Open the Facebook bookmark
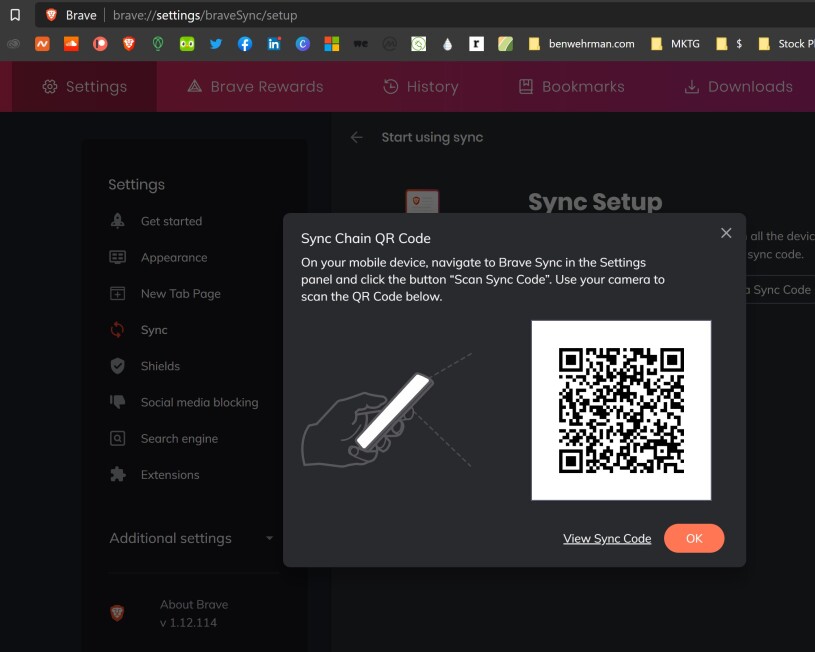The image size is (815, 652). [245, 44]
